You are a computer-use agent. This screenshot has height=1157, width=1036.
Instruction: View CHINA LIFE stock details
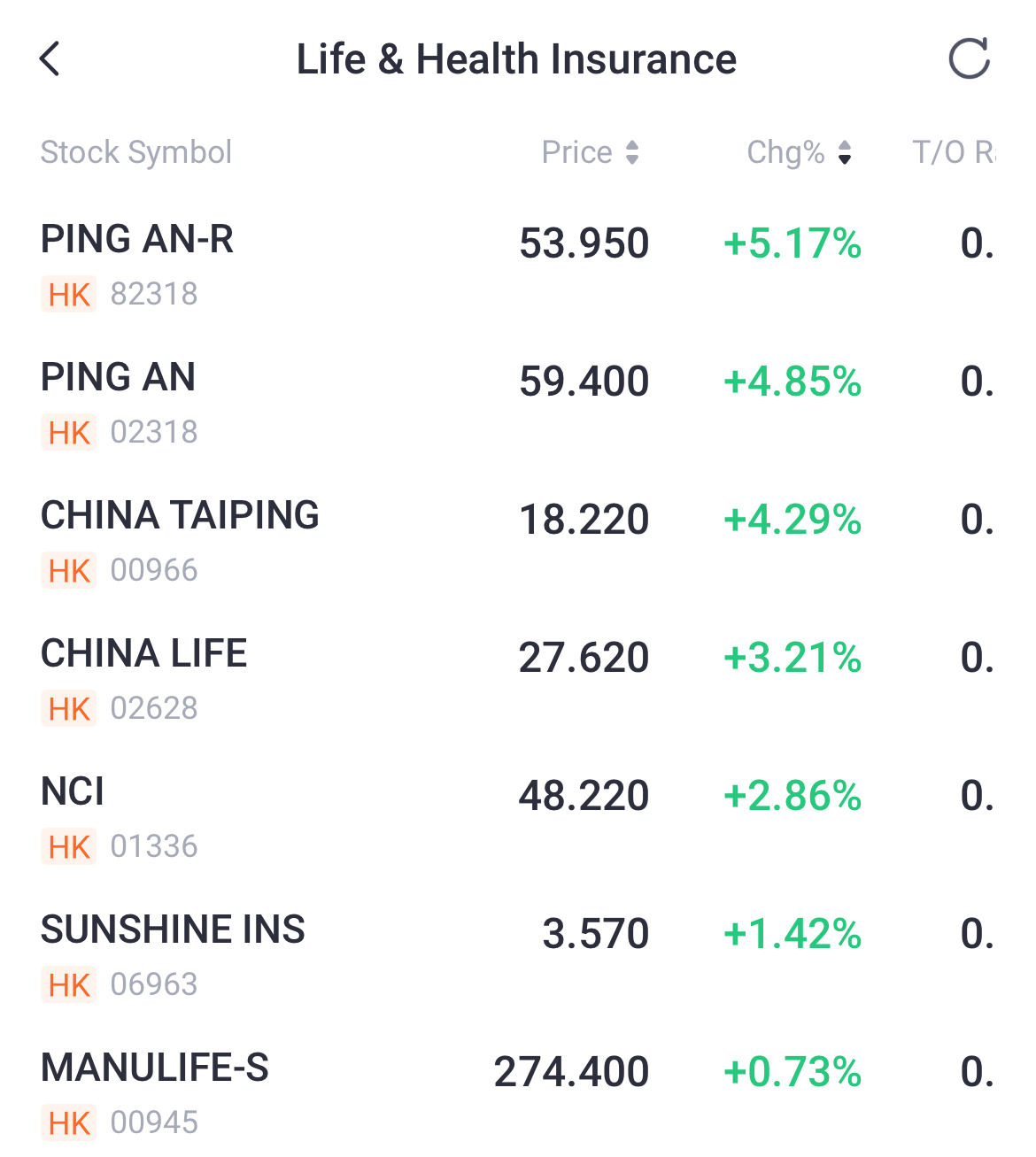coord(144,654)
